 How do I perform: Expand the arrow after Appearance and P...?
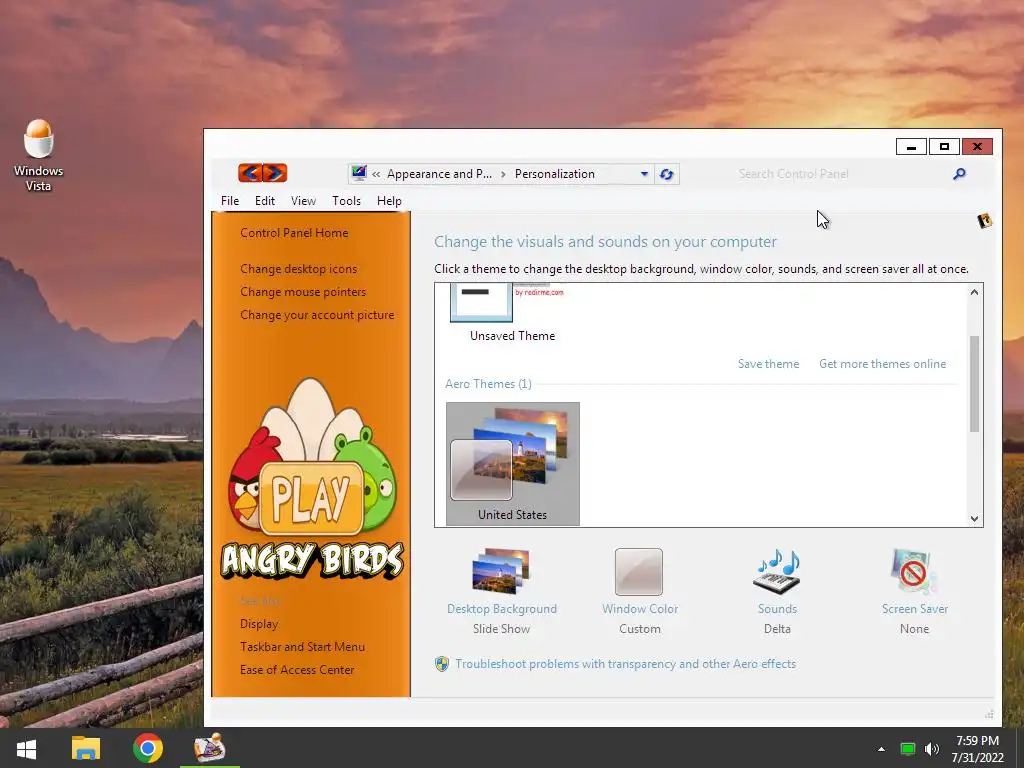(503, 174)
